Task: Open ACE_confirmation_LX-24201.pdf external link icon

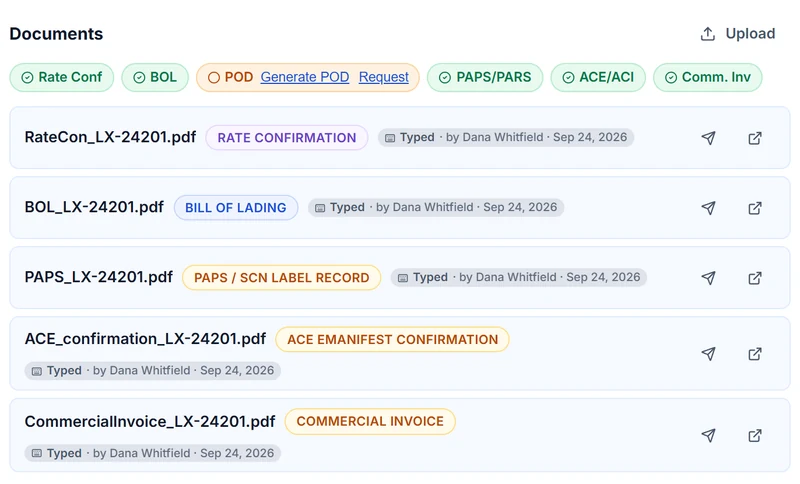Action: point(755,353)
